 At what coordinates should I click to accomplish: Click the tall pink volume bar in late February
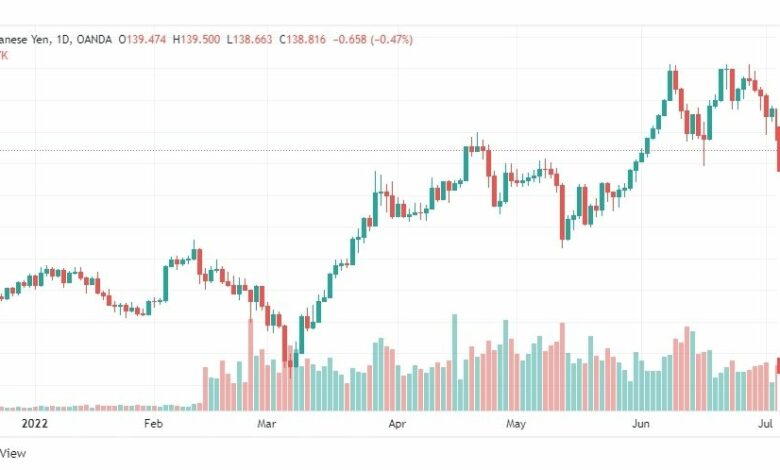250,365
